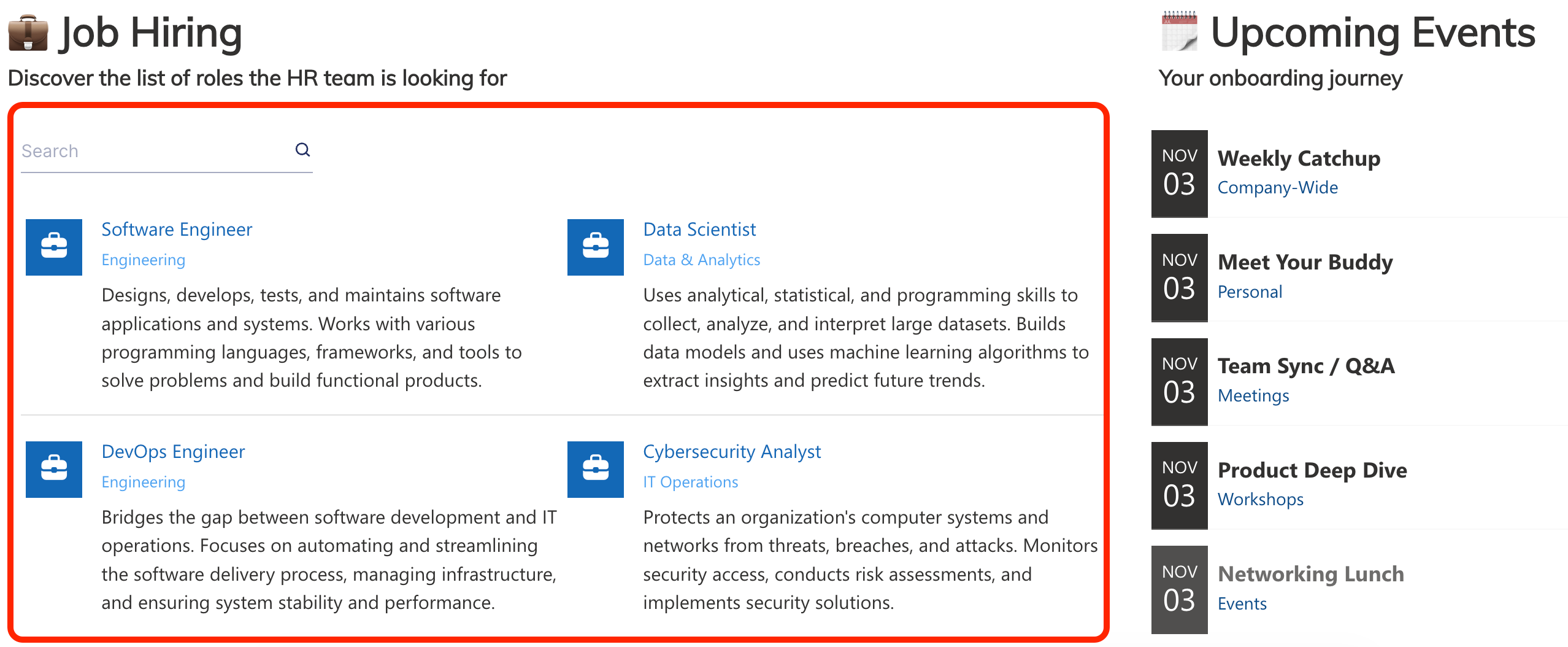This screenshot has height=647, width=1568.
Task: Select the NOV 03 tile for Weekly Catchup
Action: [x=1178, y=172]
